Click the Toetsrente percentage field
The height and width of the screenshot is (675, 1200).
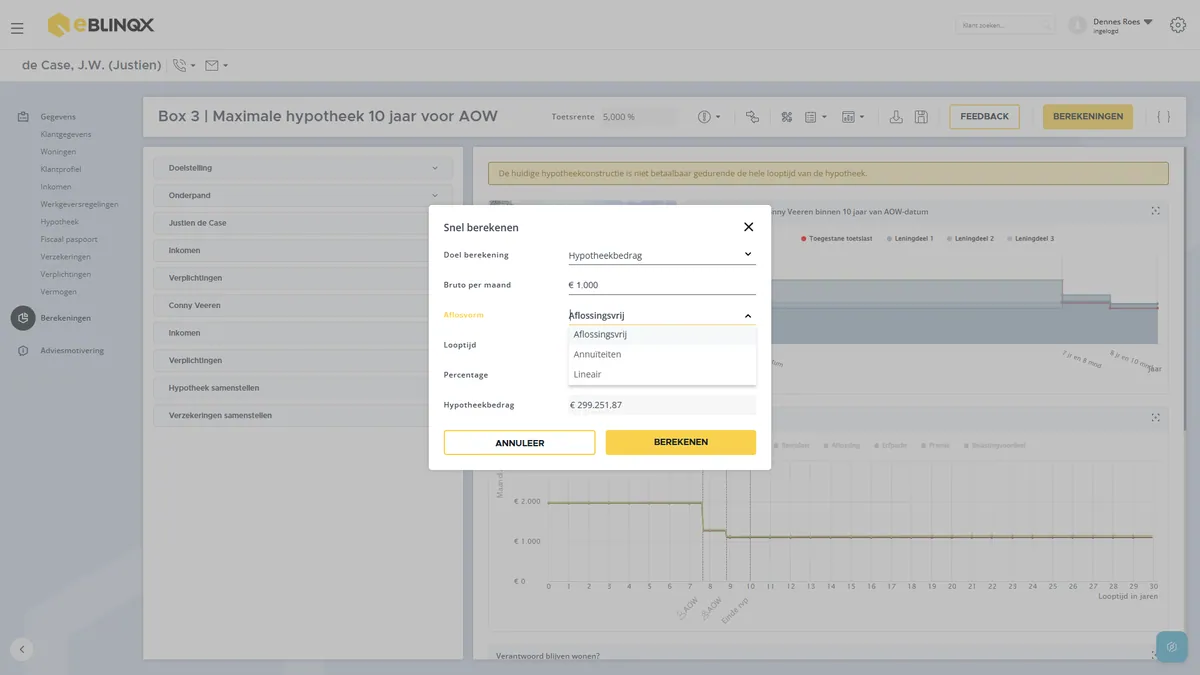640,117
